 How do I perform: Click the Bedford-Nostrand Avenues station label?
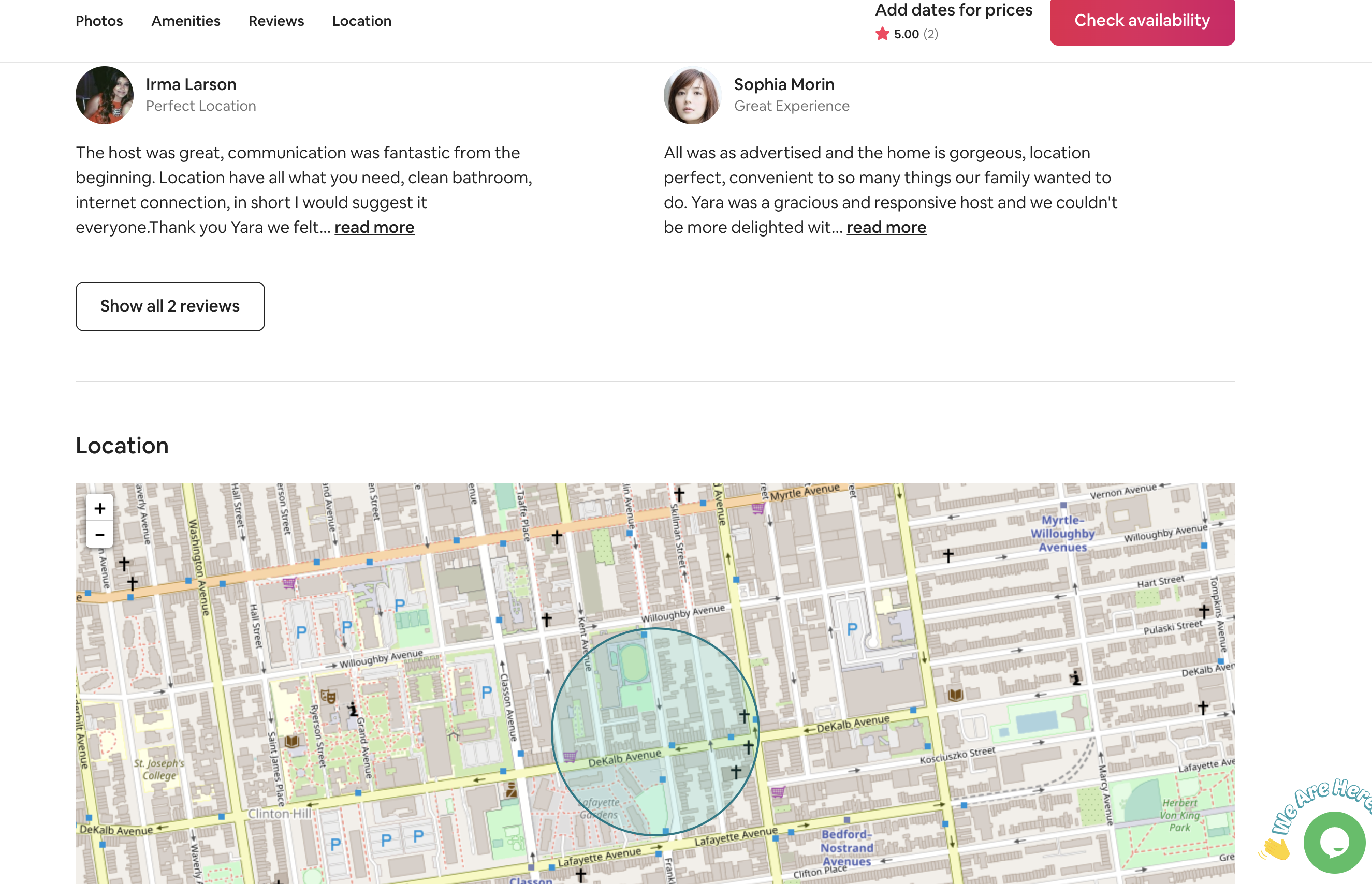846,848
